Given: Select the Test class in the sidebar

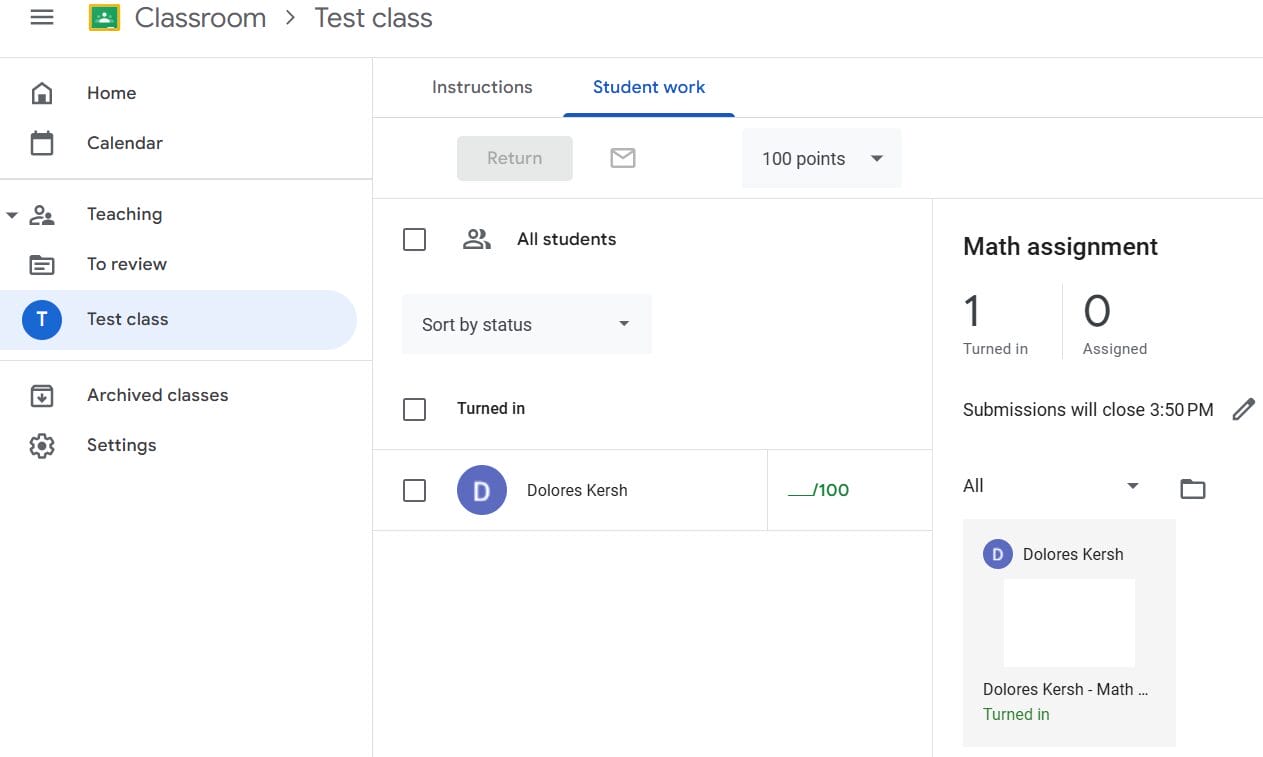Looking at the screenshot, I should 127,318.
